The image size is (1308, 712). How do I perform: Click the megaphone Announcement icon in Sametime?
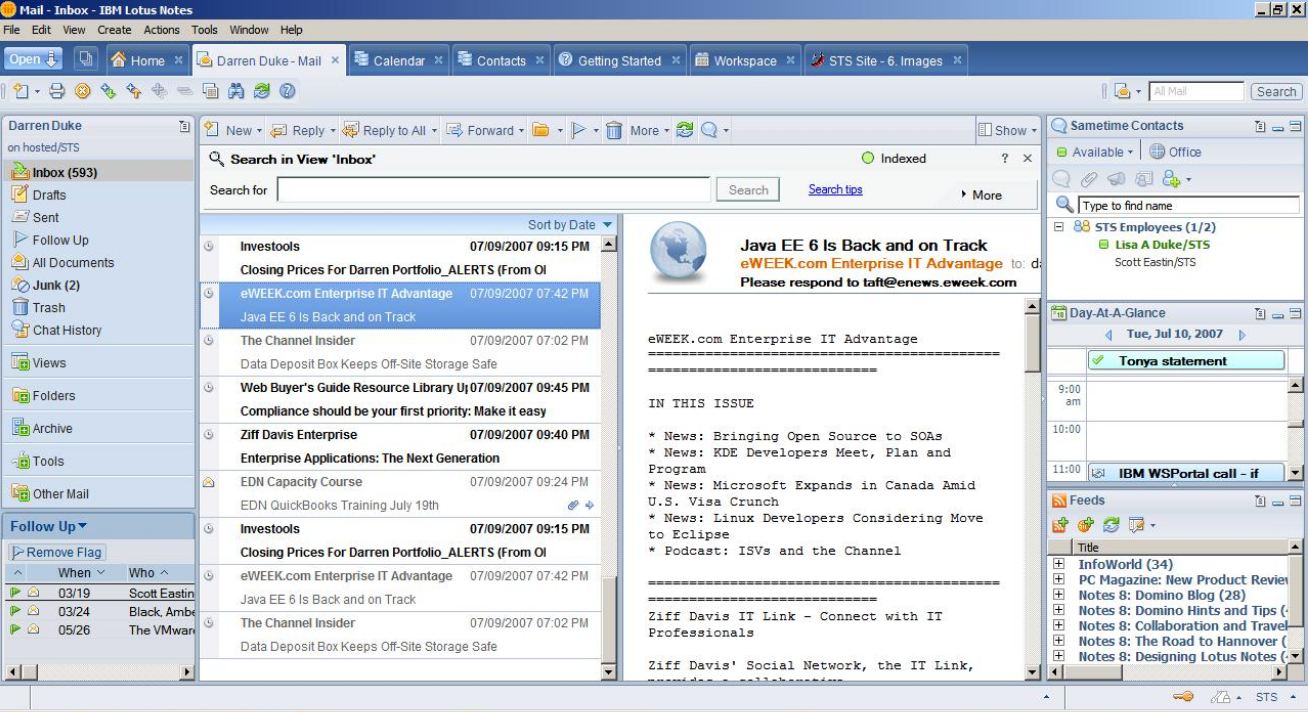pos(1116,179)
